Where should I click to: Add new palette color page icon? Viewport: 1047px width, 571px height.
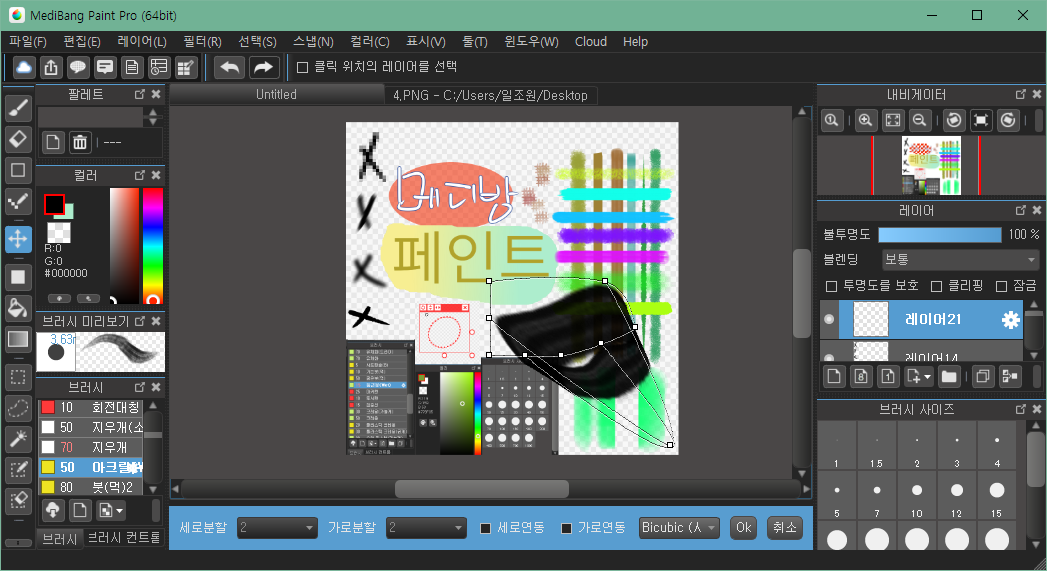click(53, 142)
